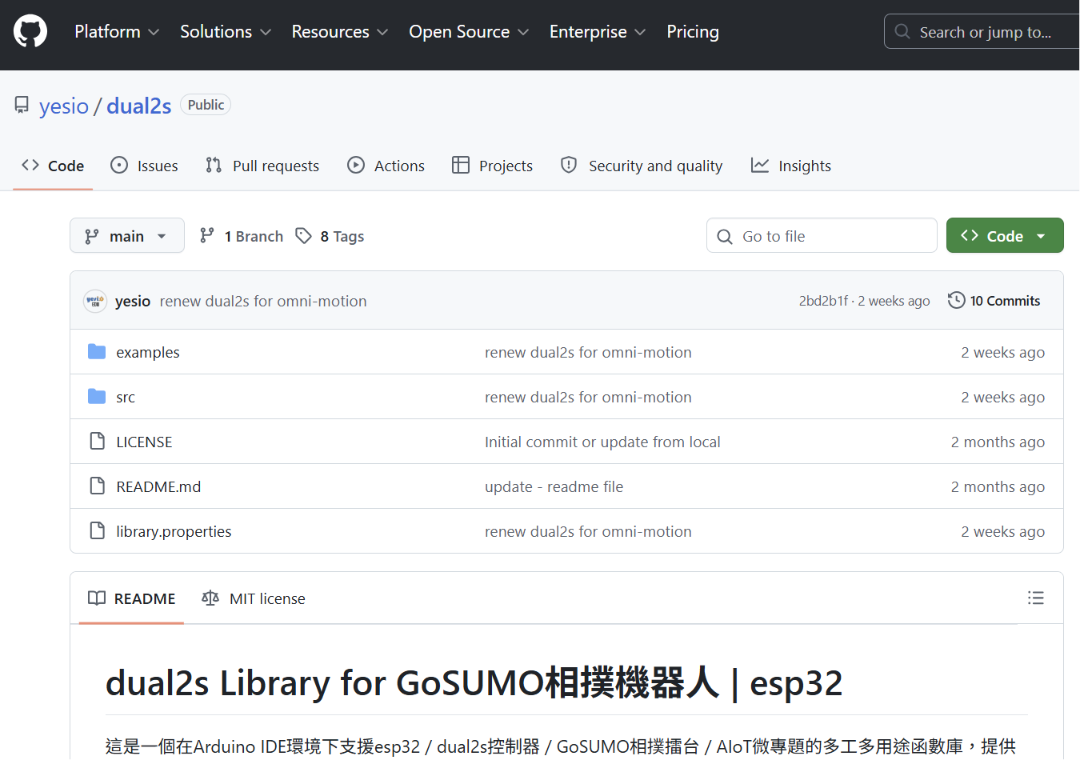Click the examples folder icon
The image size is (1080, 760).
[97, 352]
